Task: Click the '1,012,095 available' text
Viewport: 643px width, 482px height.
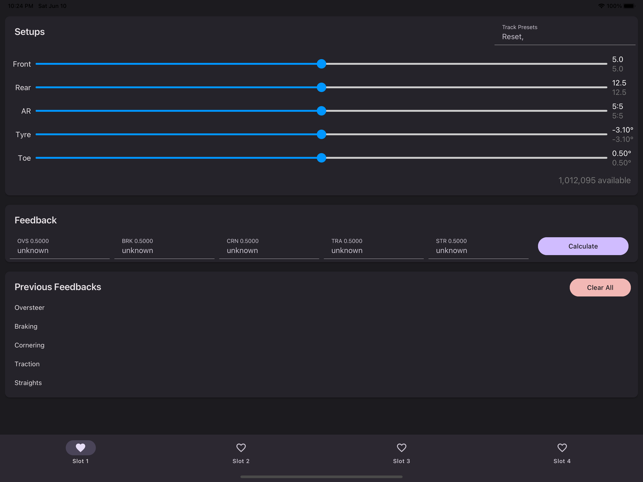Action: click(595, 180)
